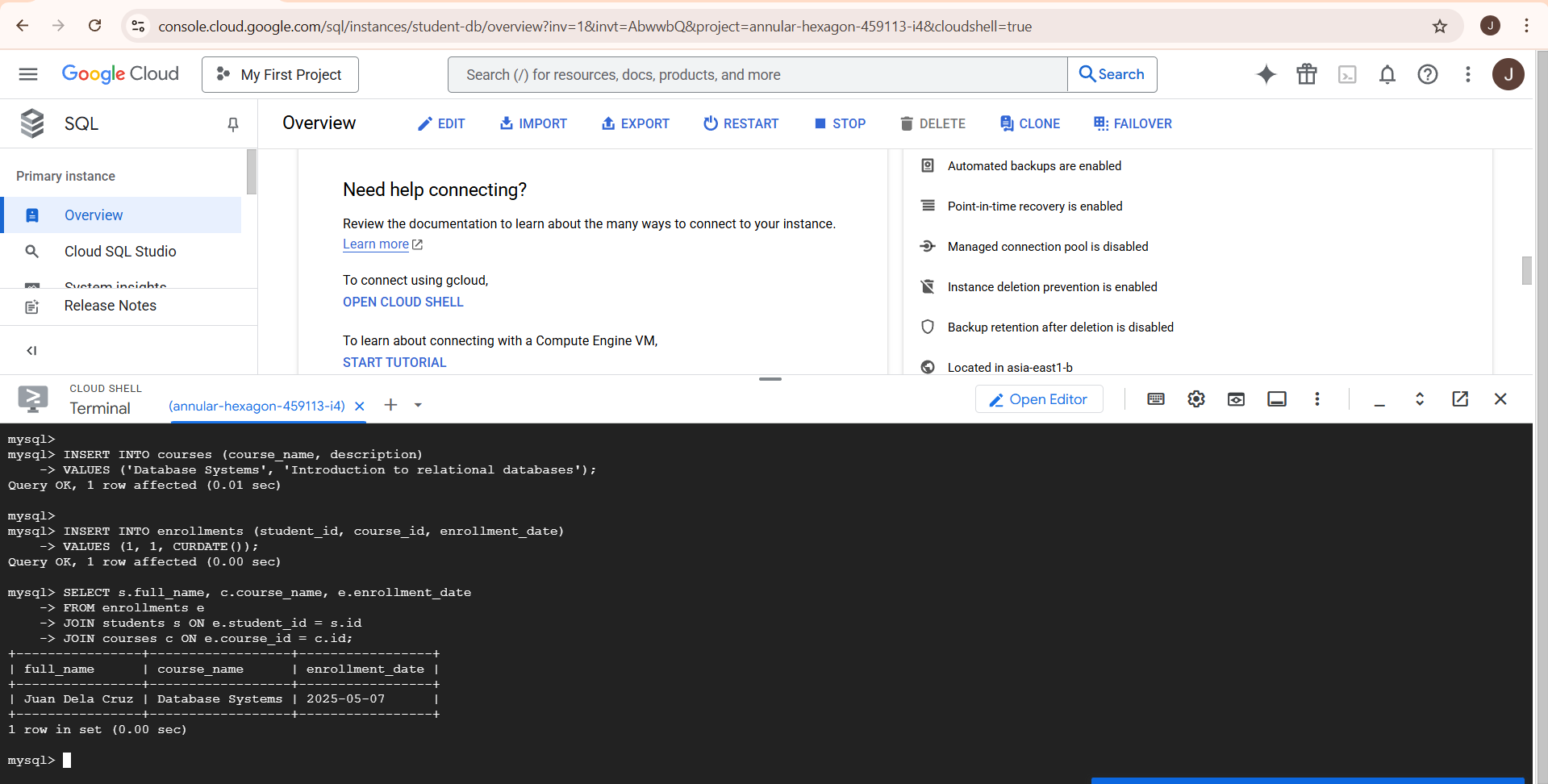Open the free trial gift icon
The width and height of the screenshot is (1548, 784).
pos(1307,74)
